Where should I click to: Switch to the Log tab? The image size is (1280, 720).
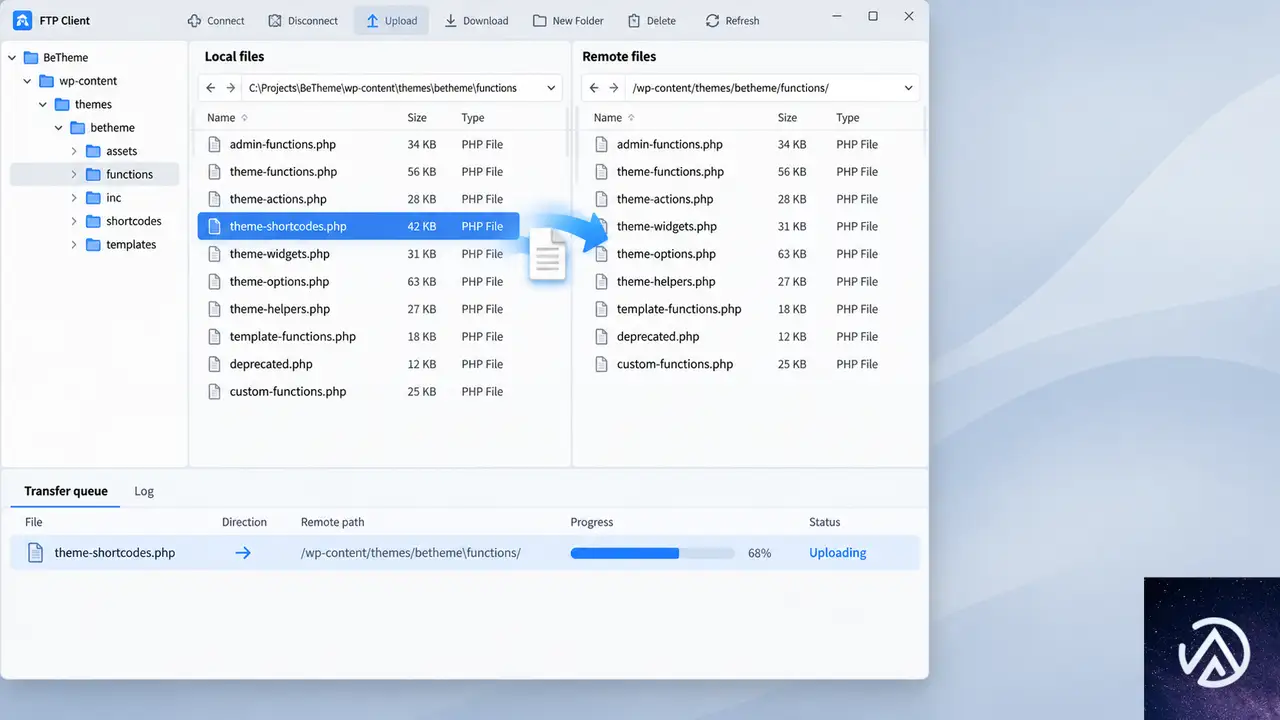(x=144, y=491)
